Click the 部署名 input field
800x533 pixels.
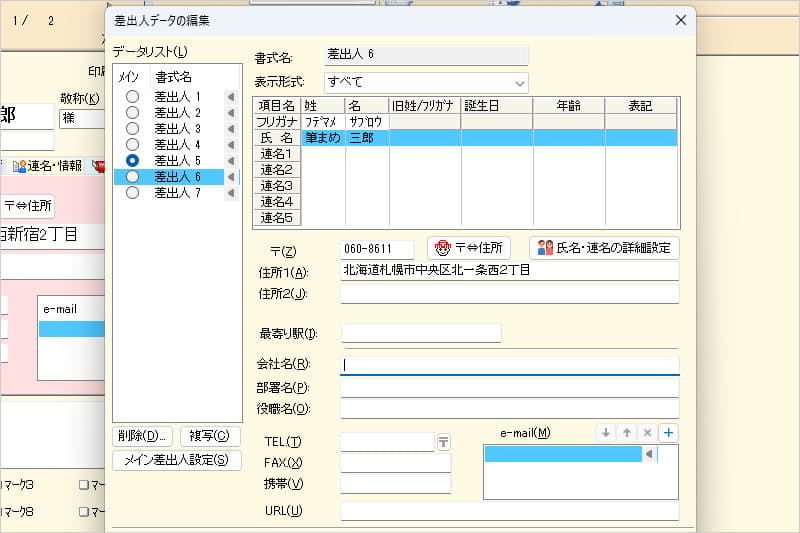click(509, 388)
